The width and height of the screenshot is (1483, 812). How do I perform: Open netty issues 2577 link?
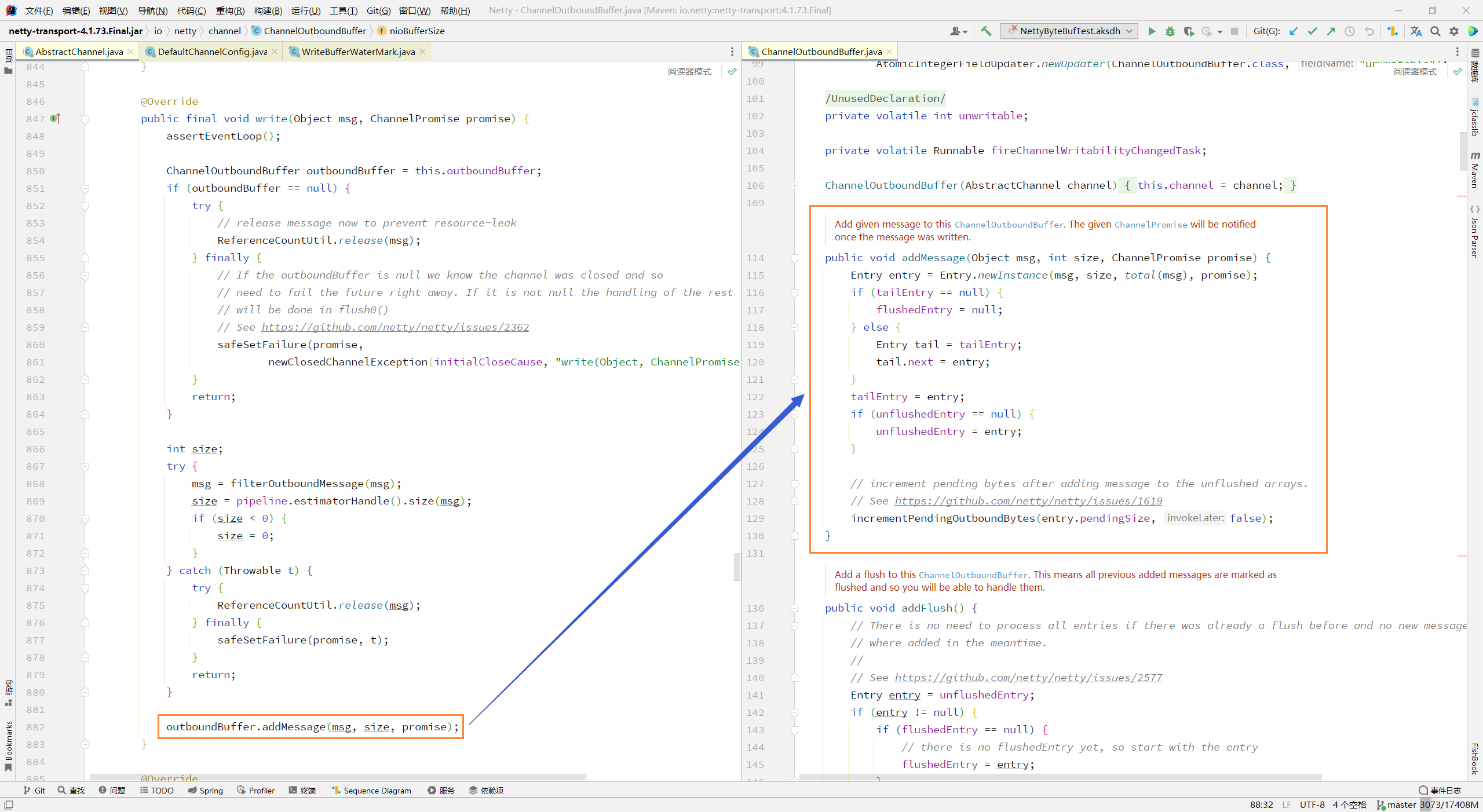(x=1028, y=678)
